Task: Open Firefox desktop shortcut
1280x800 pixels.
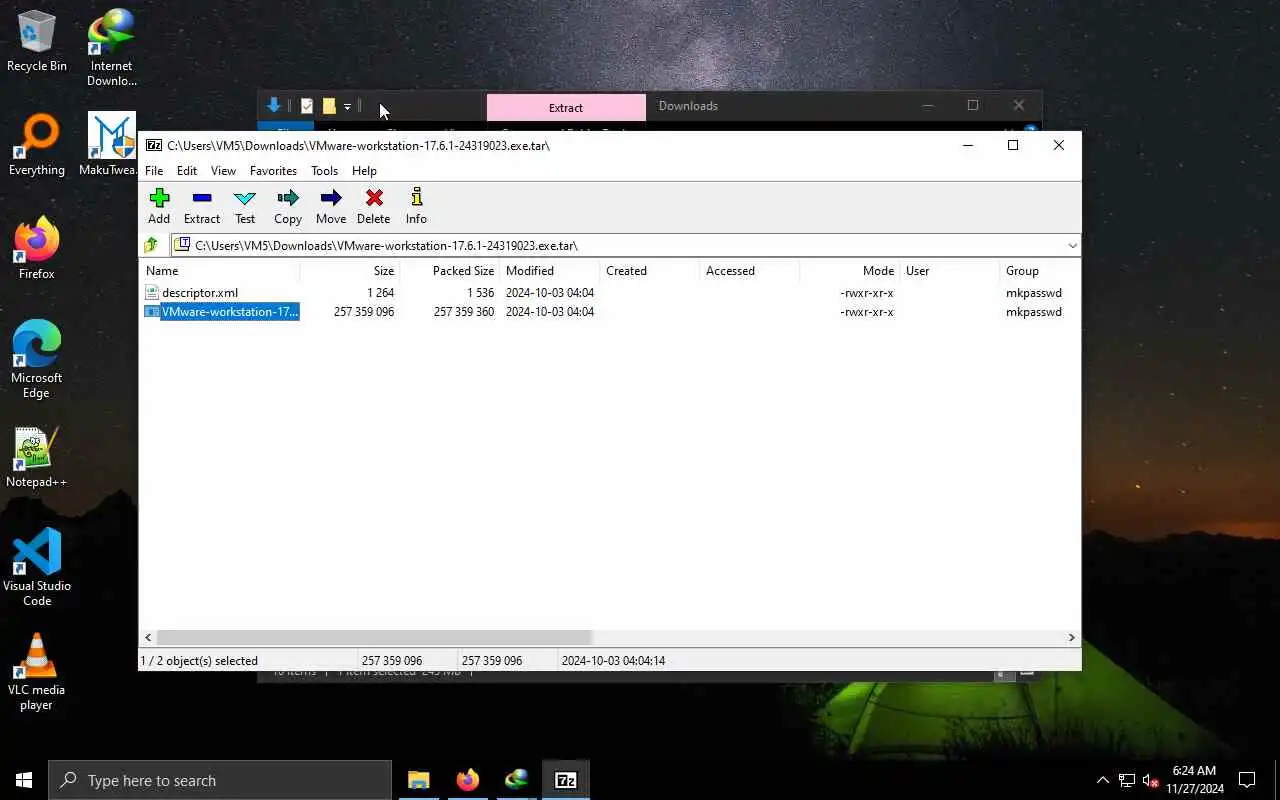Action: [37, 249]
